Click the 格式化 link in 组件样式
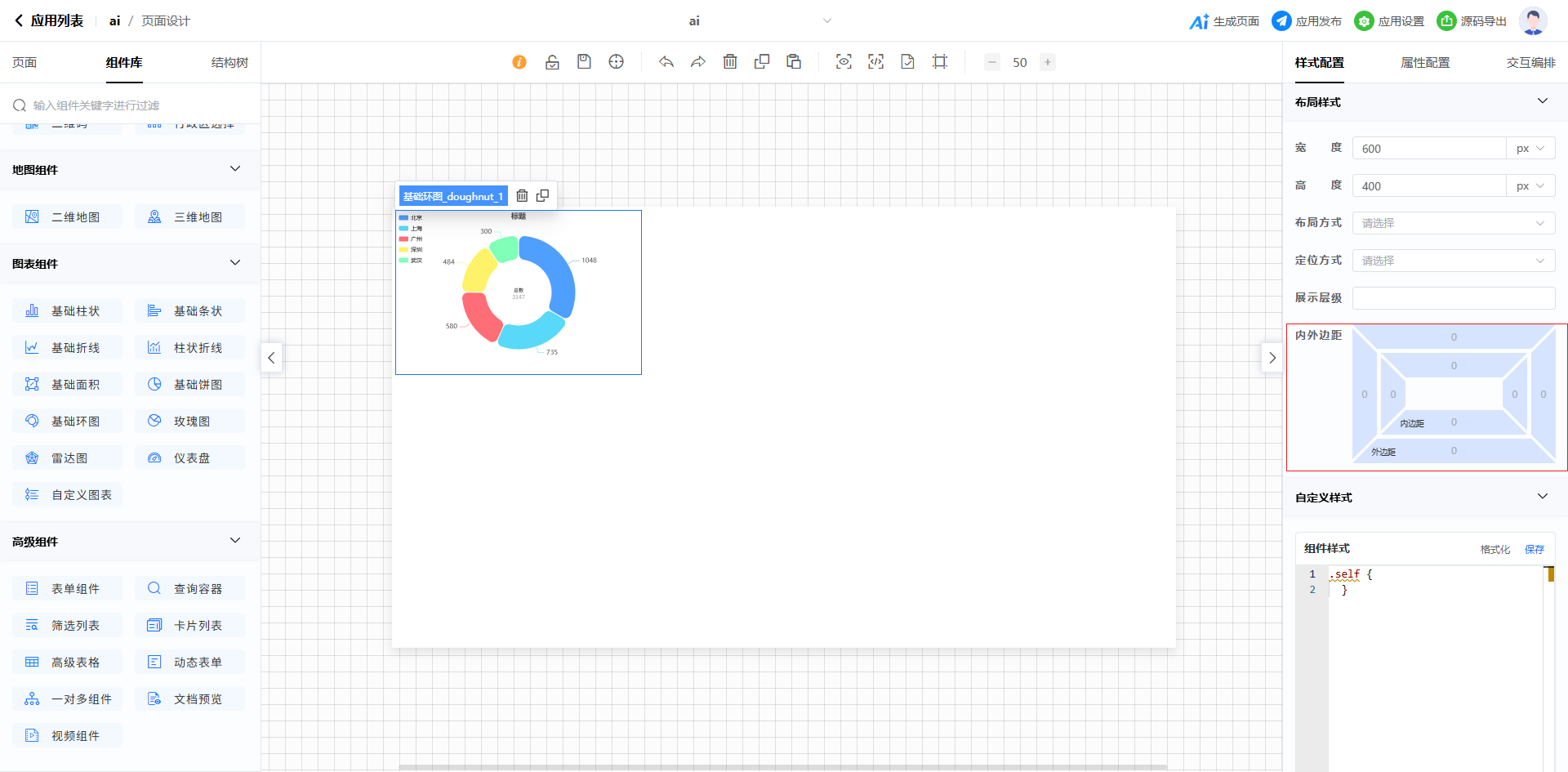 (1494, 550)
